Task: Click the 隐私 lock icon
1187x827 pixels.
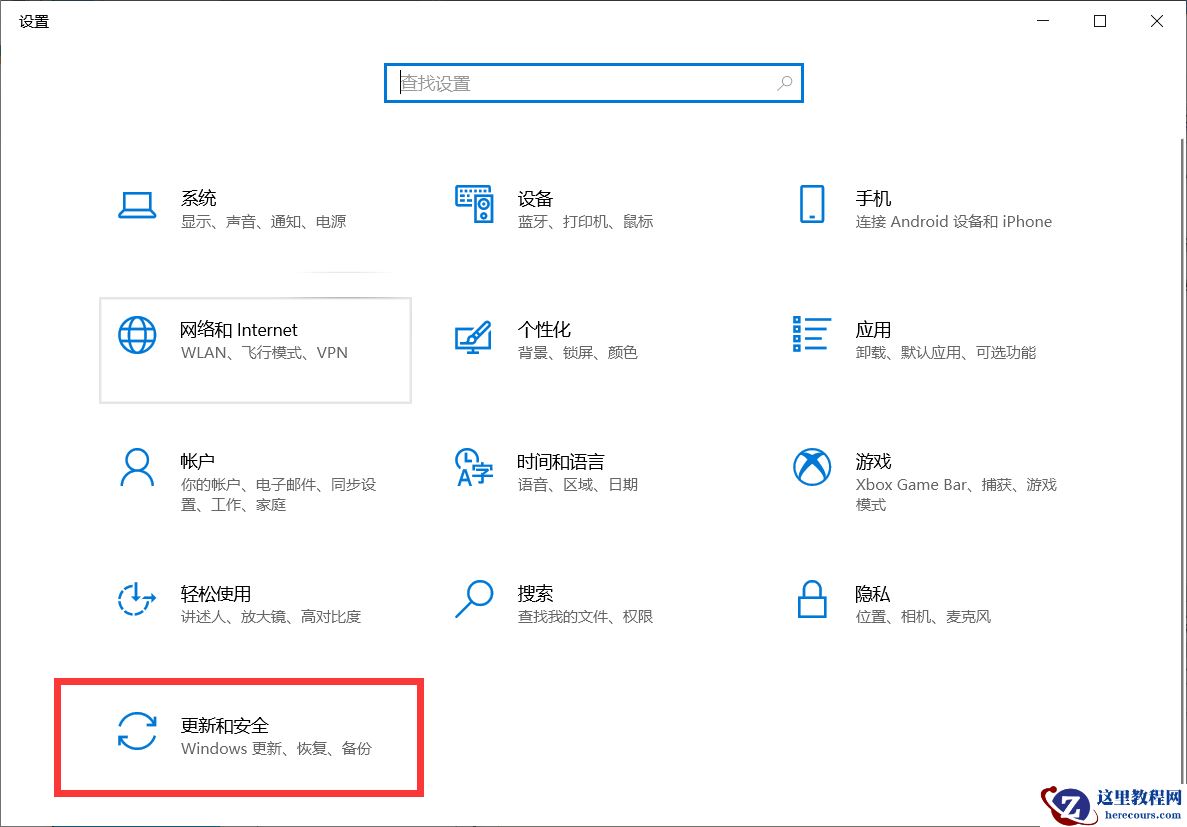Action: tap(812, 599)
